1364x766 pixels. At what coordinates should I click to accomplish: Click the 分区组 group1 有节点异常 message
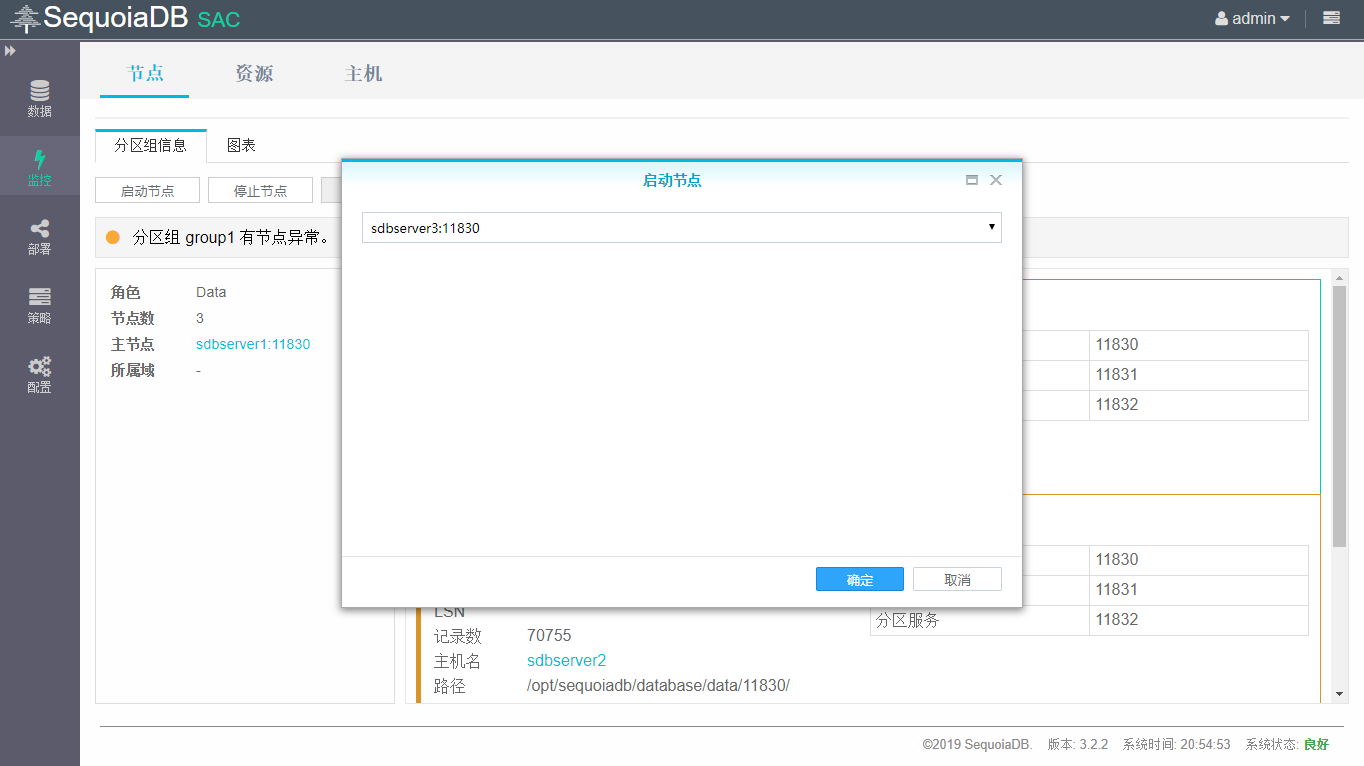coord(231,238)
